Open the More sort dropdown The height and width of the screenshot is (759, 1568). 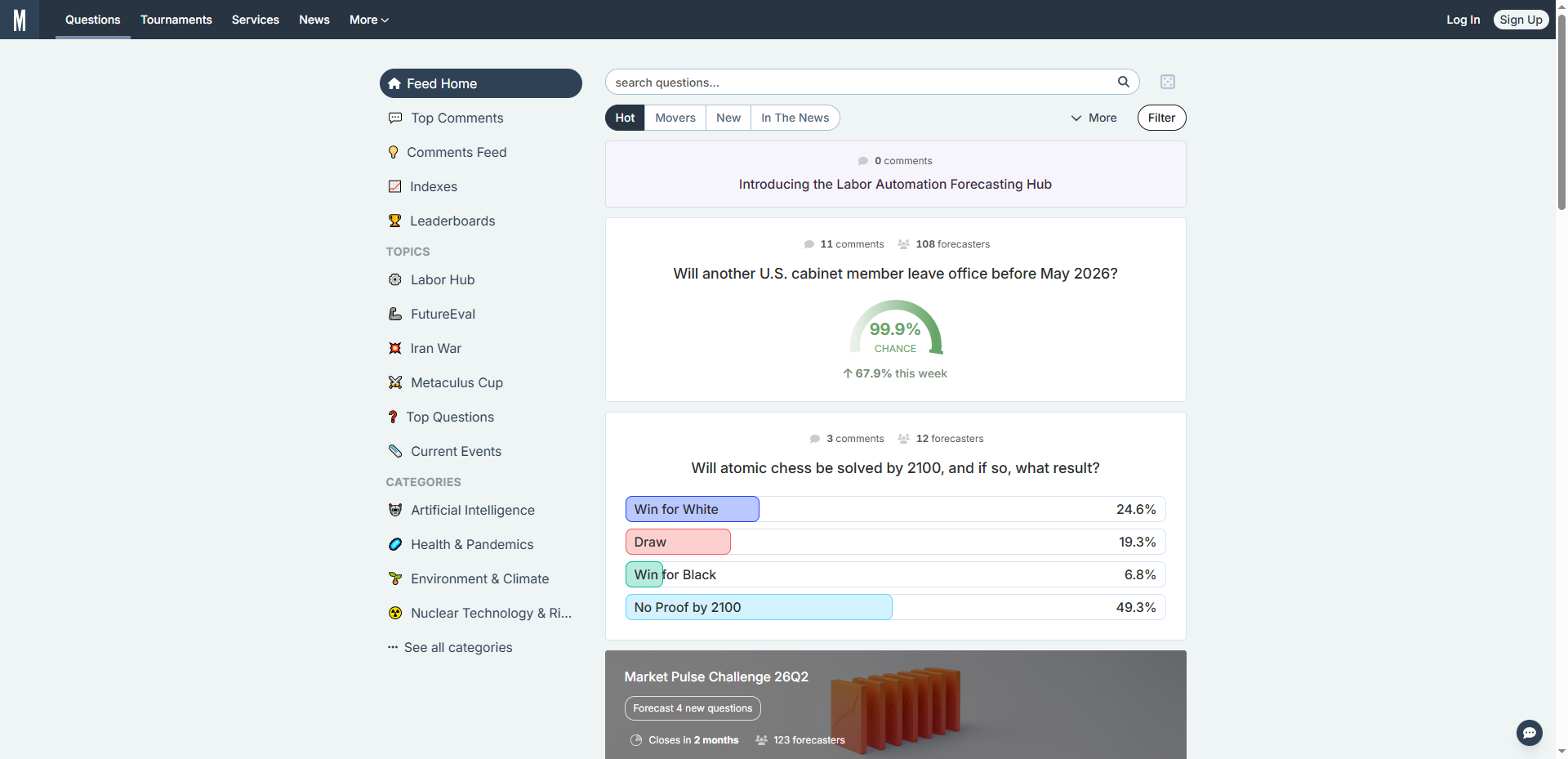click(x=1094, y=118)
